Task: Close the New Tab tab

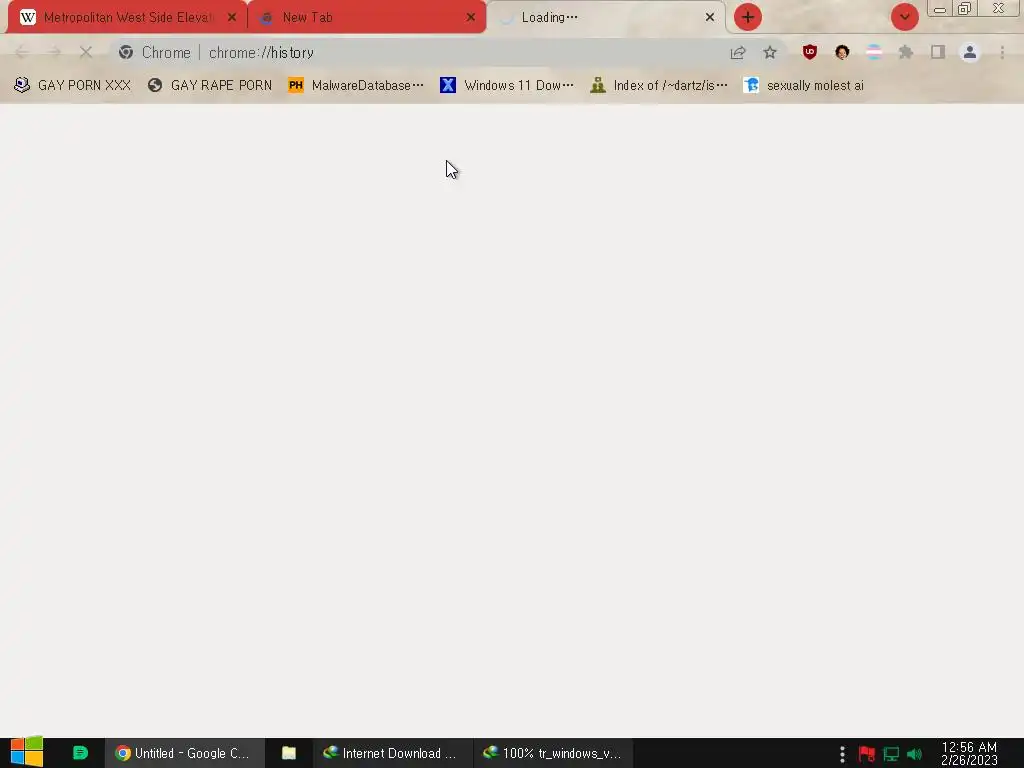Action: 471,18
